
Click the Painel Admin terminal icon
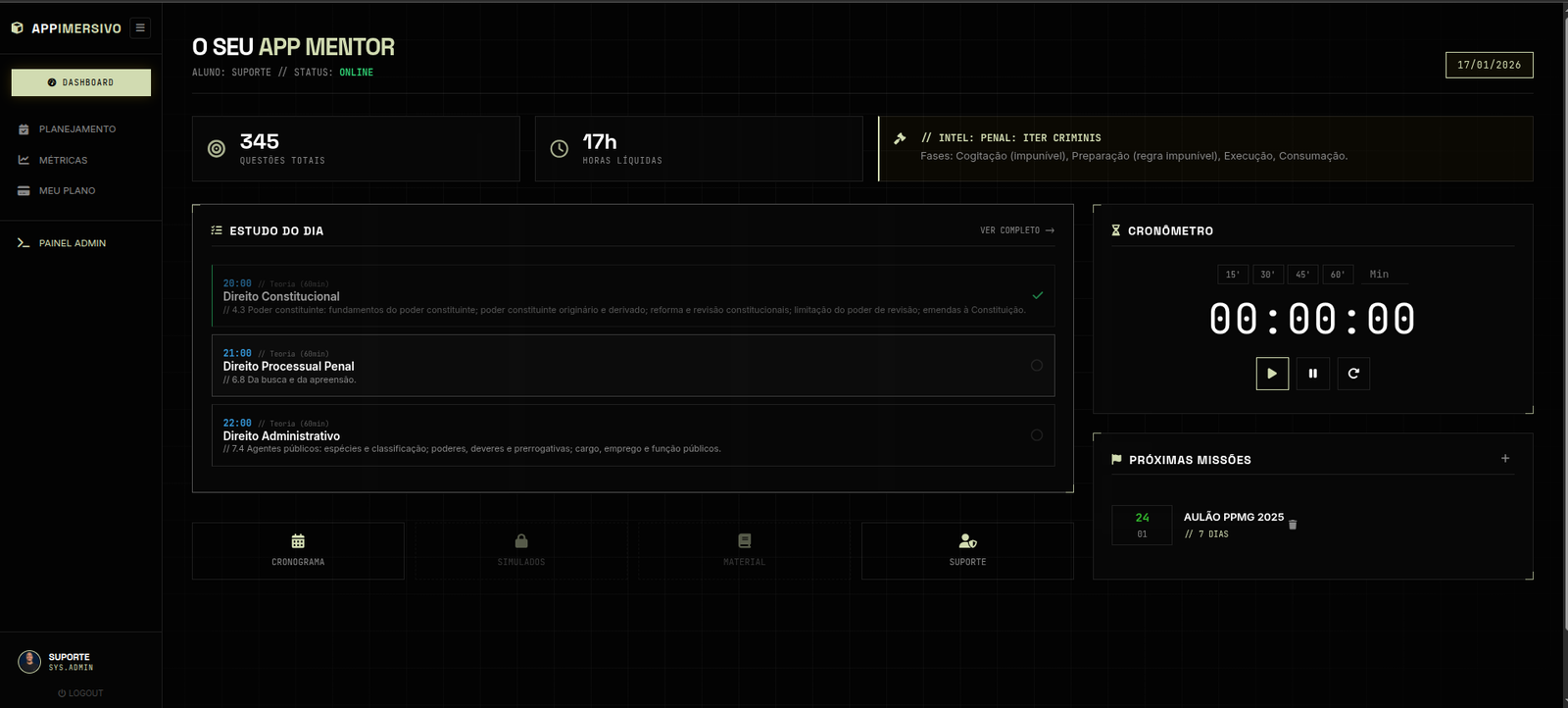pos(24,243)
